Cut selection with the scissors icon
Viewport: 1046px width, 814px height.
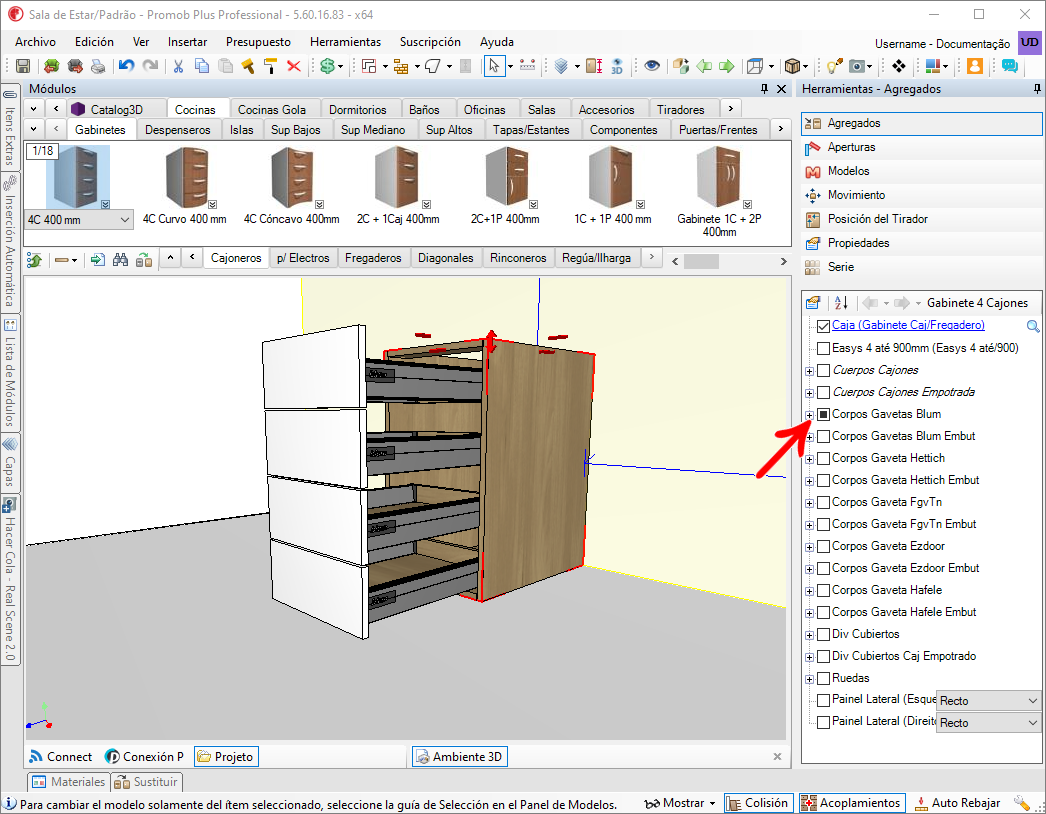click(x=178, y=66)
